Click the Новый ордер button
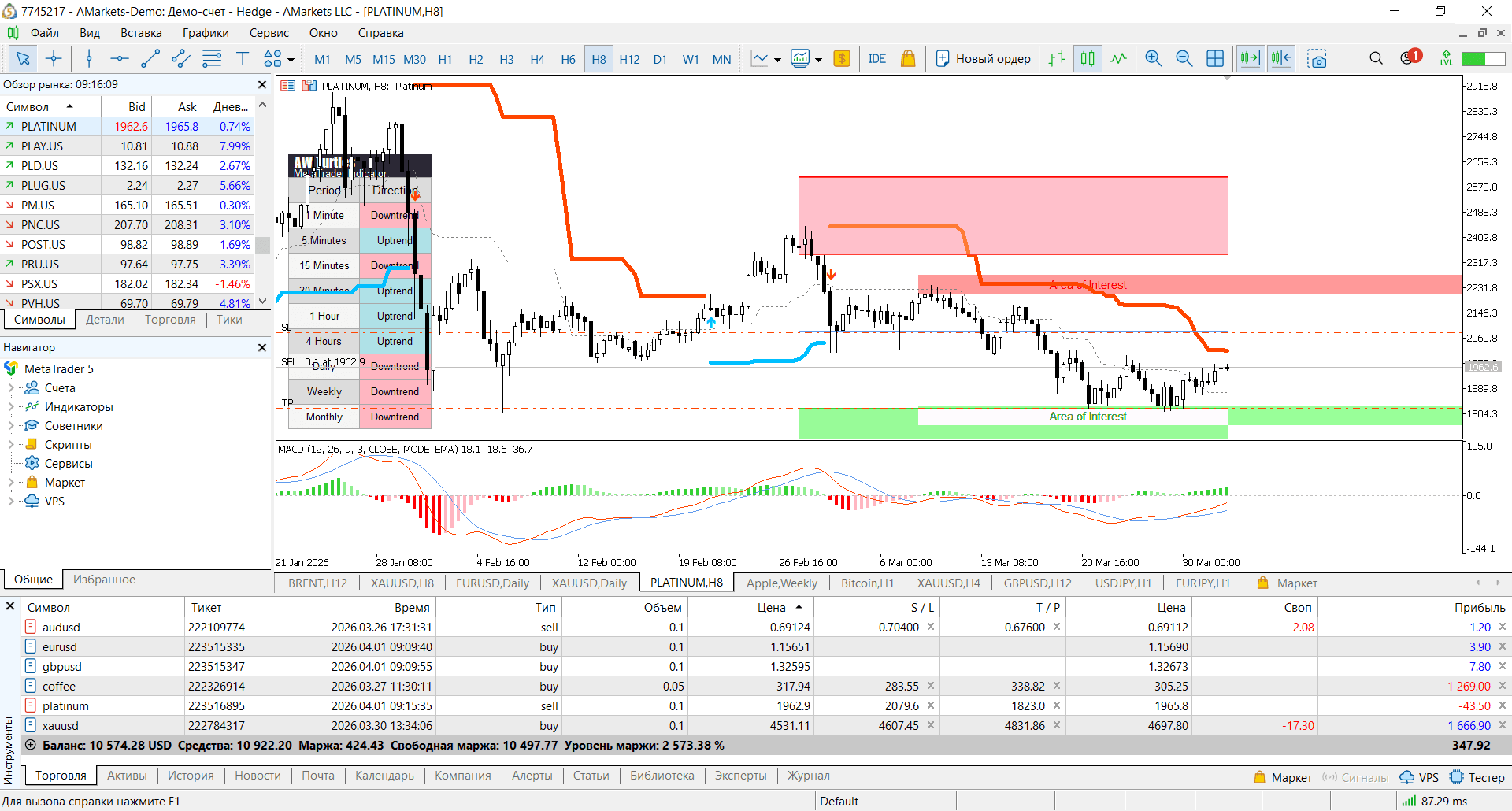Screen dimensions: 1512x811 tap(984, 59)
